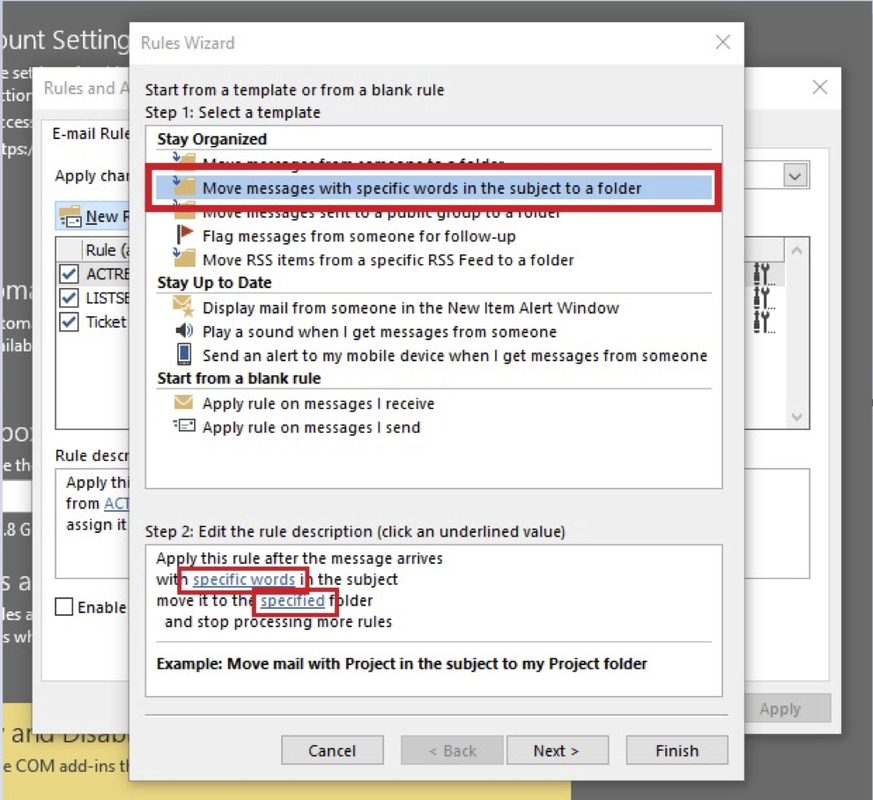Toggle the Ticket rule checkbox
This screenshot has height=800, width=873.
pos(69,322)
